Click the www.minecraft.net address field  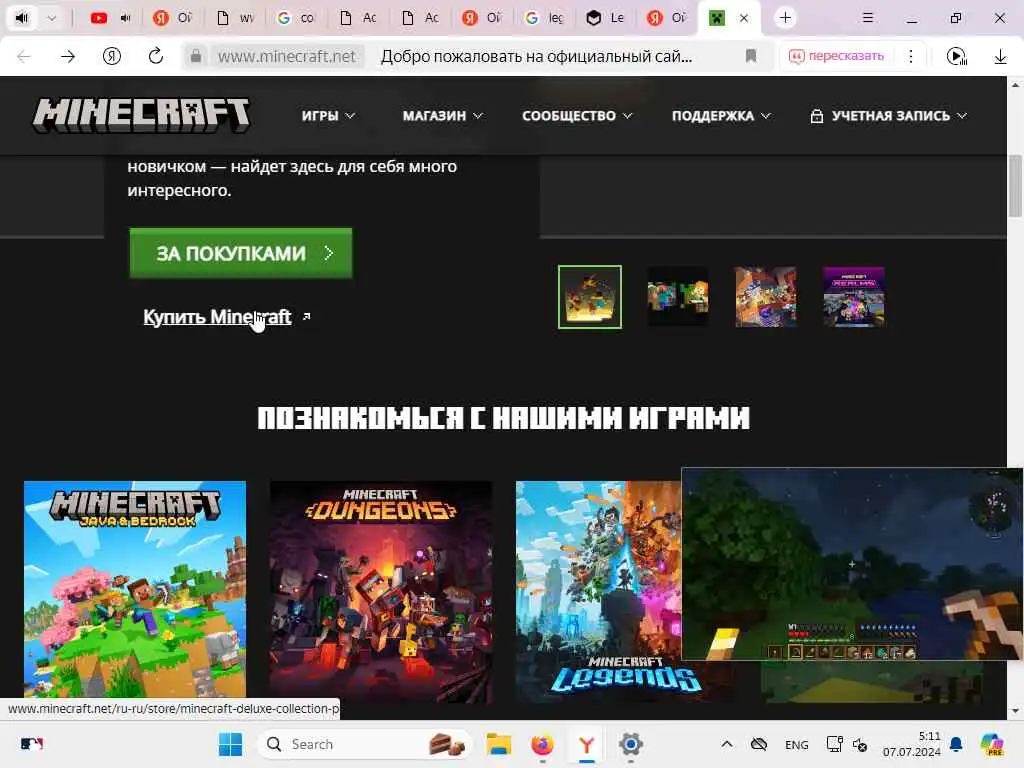coord(287,57)
